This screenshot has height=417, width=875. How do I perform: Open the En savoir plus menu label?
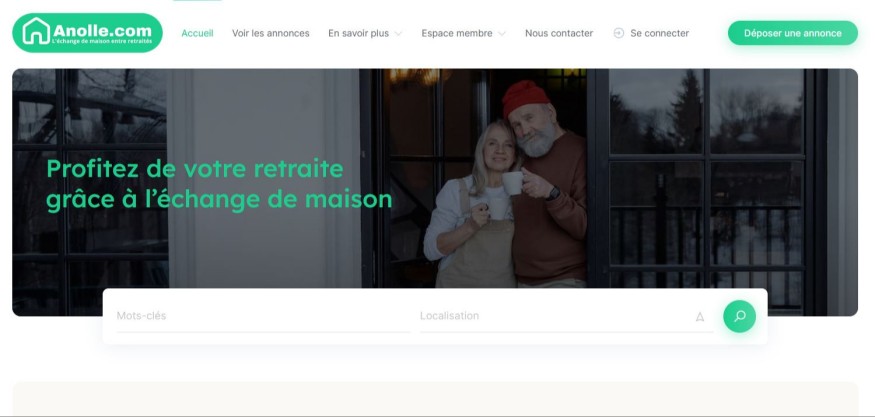click(x=358, y=33)
